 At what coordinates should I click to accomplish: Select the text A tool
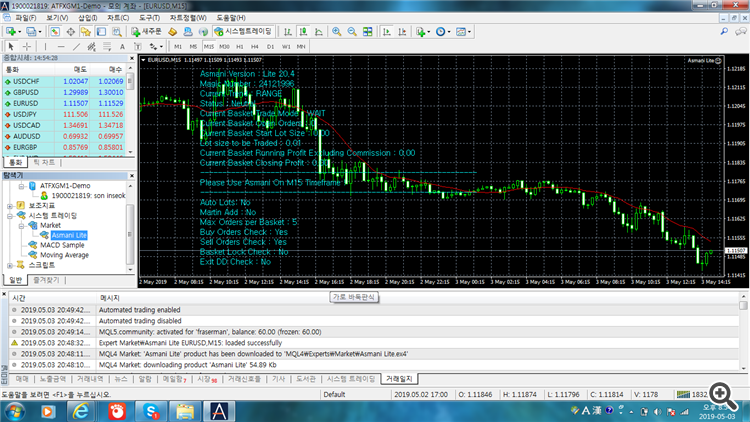[x=122, y=46]
